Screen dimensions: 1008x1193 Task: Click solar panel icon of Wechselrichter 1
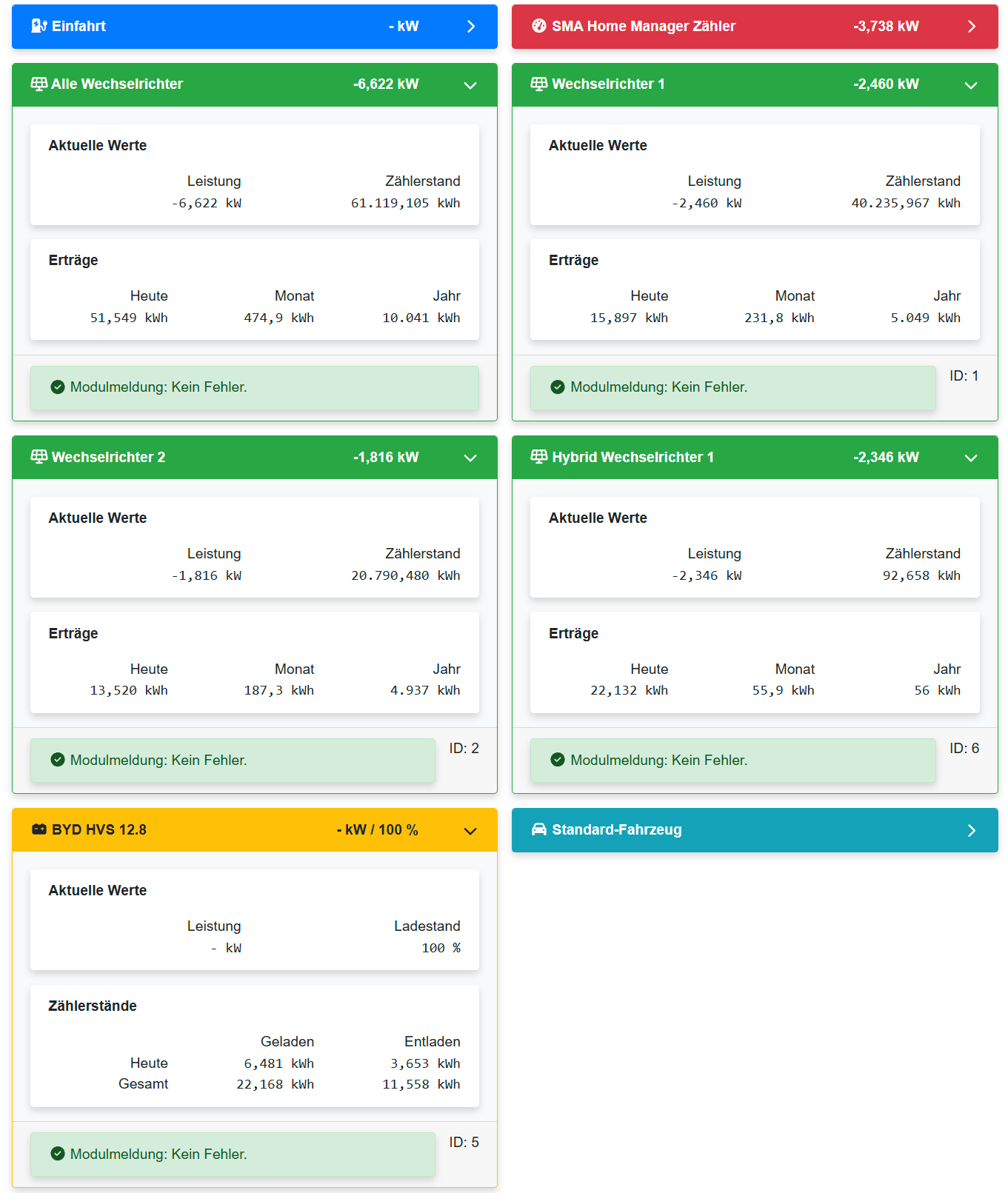tap(539, 84)
